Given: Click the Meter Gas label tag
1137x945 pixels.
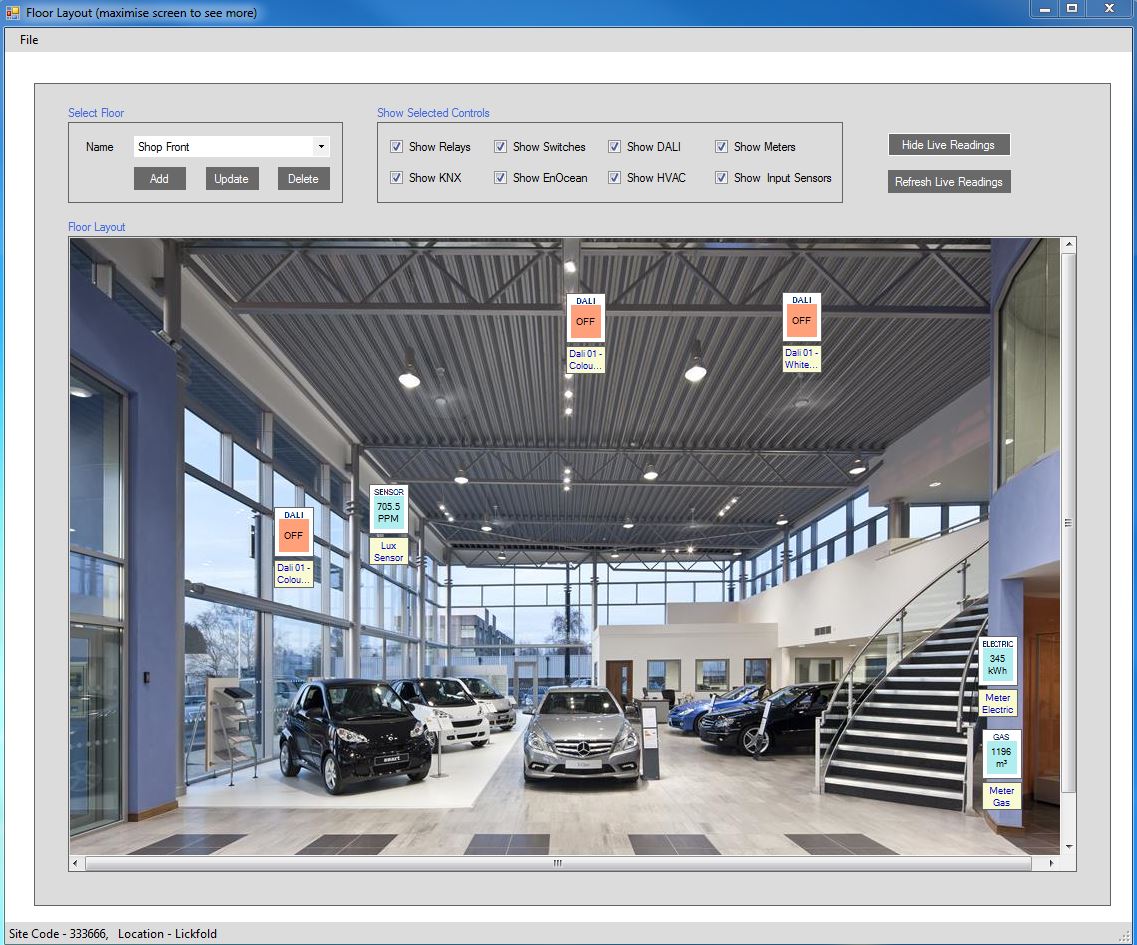Looking at the screenshot, I should pos(1001,796).
